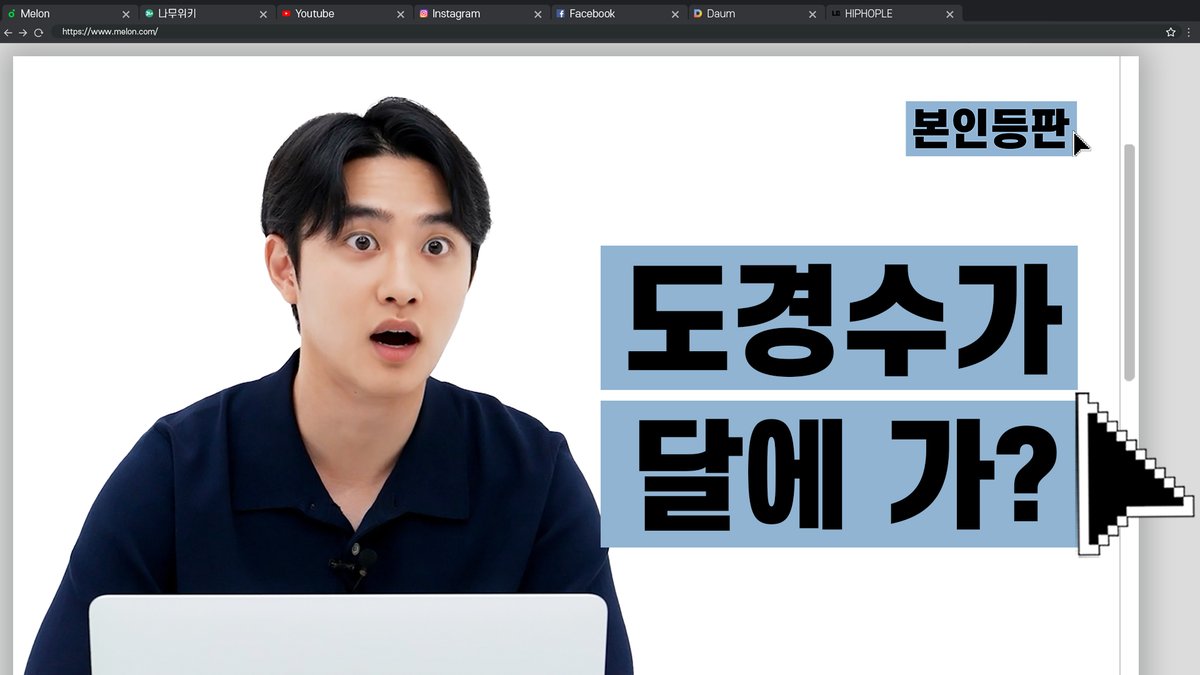Open the browser three-dot menu

[x=1188, y=32]
